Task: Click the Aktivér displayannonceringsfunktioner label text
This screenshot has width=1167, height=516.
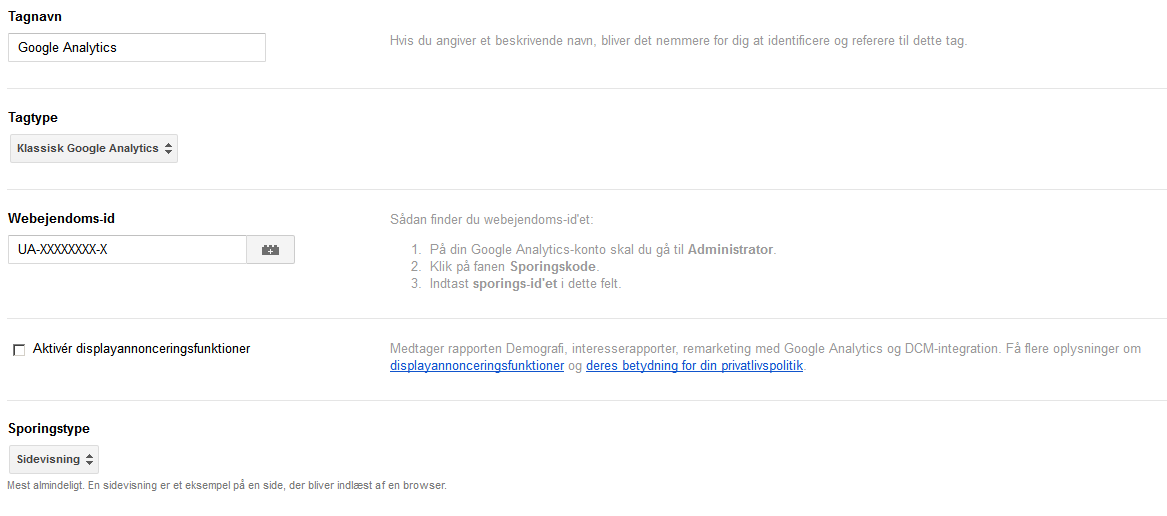Action: [x=141, y=349]
